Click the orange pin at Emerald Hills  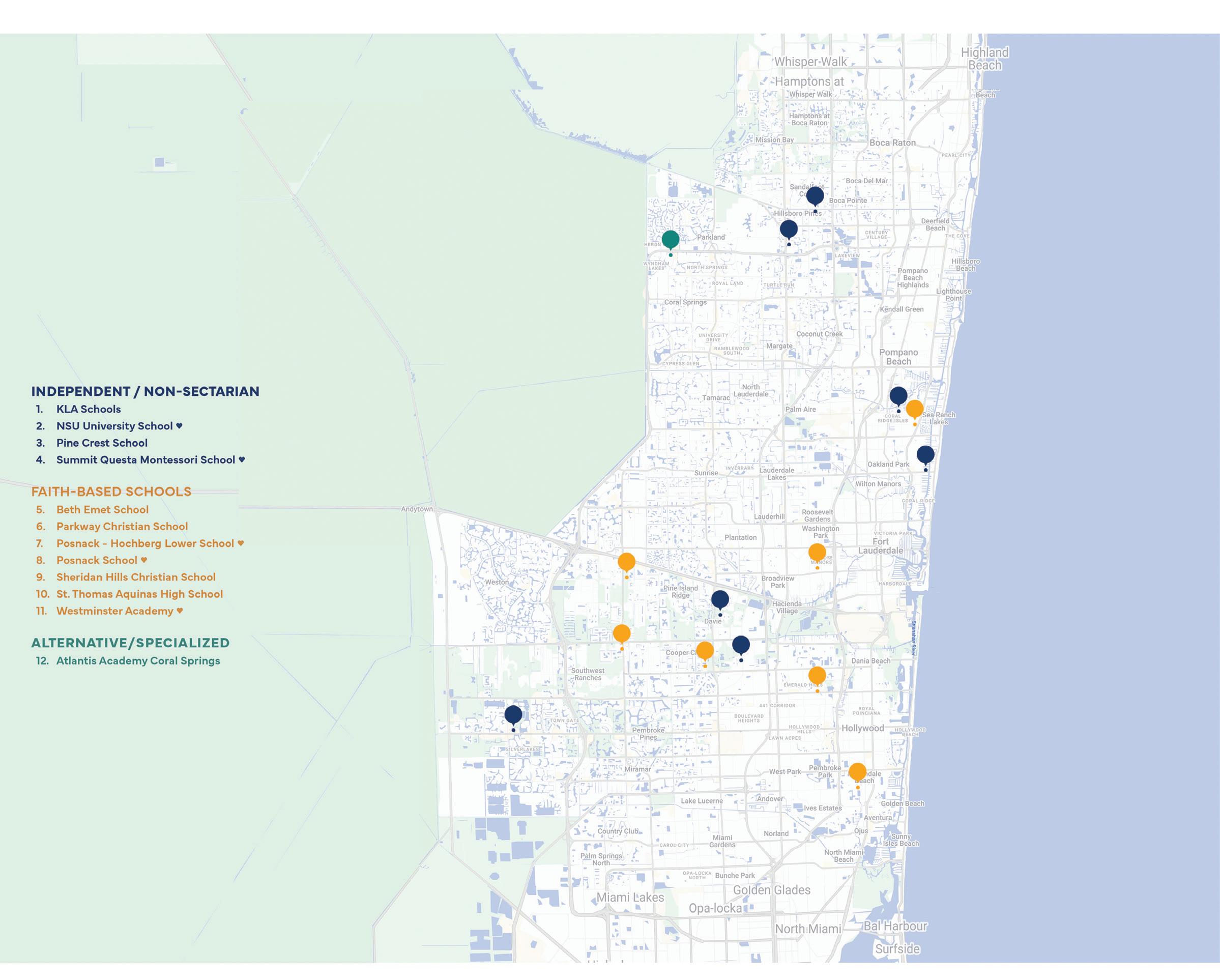(x=817, y=676)
